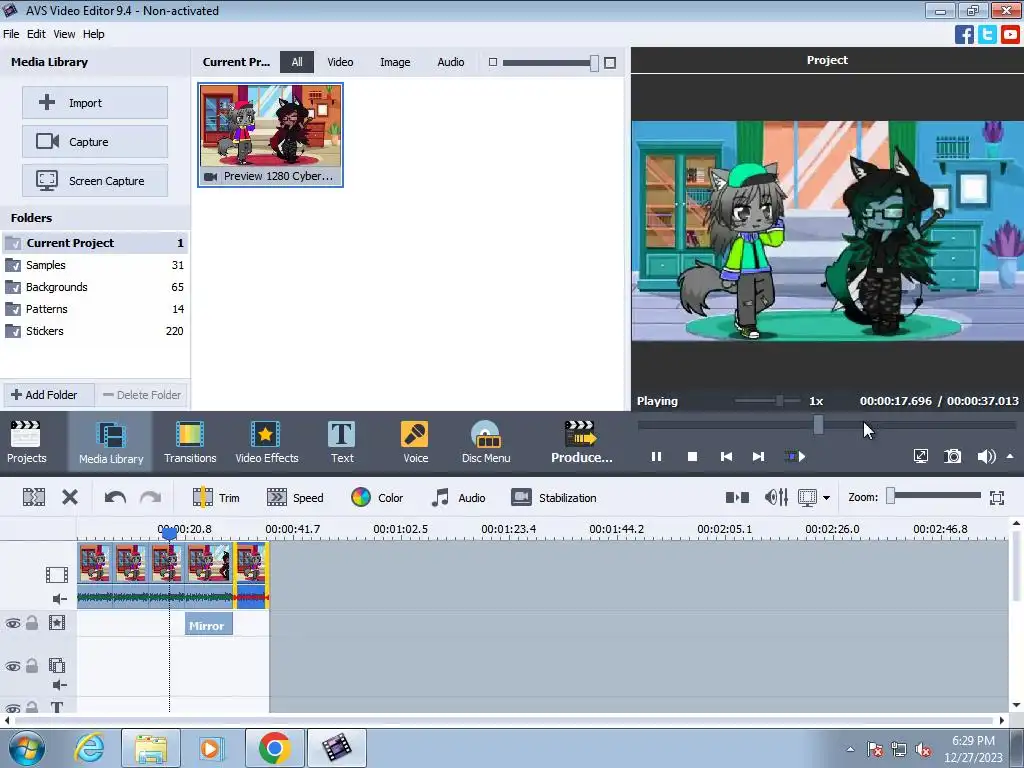Jump to previous frame

(x=726, y=456)
